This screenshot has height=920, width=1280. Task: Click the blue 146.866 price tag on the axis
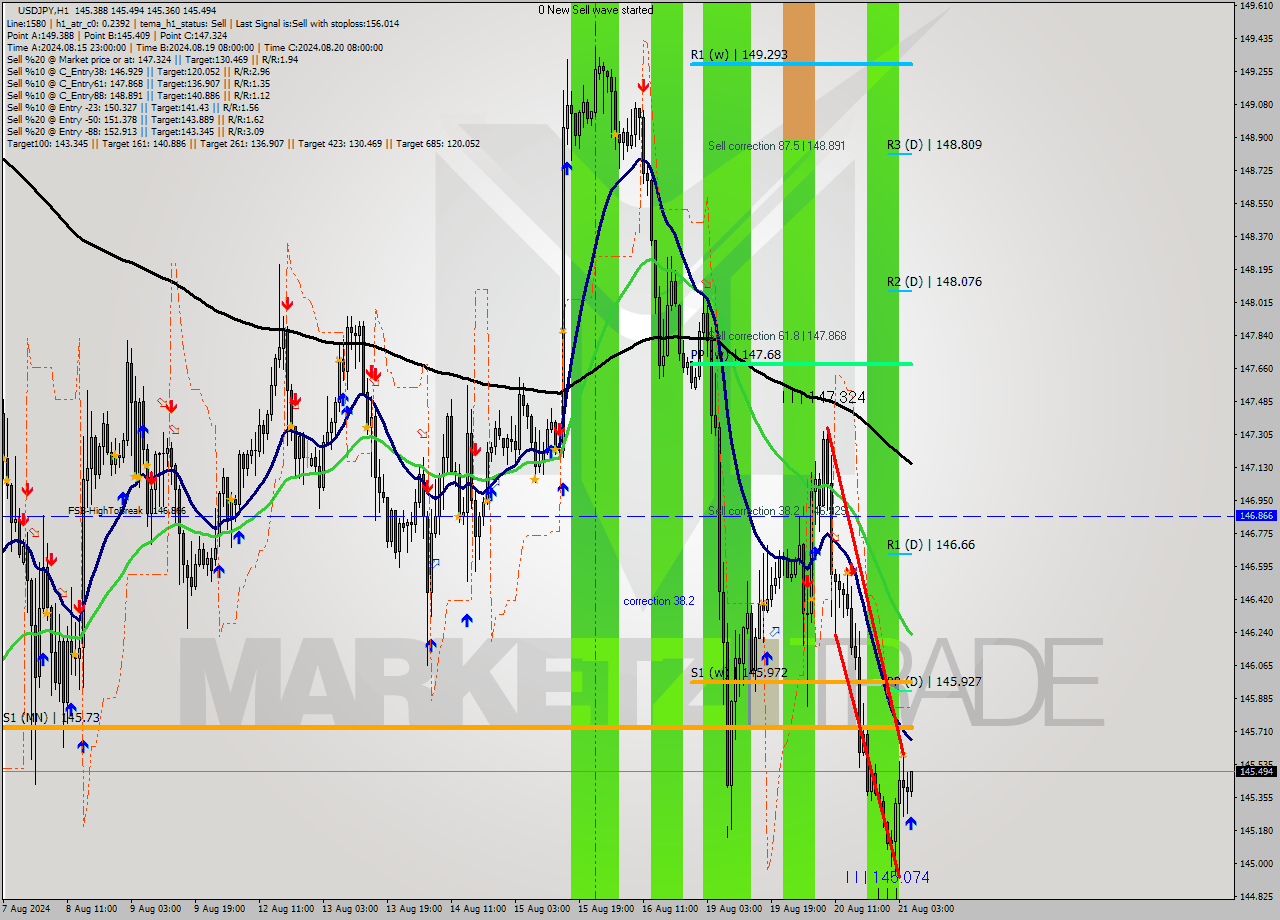pos(1256,516)
